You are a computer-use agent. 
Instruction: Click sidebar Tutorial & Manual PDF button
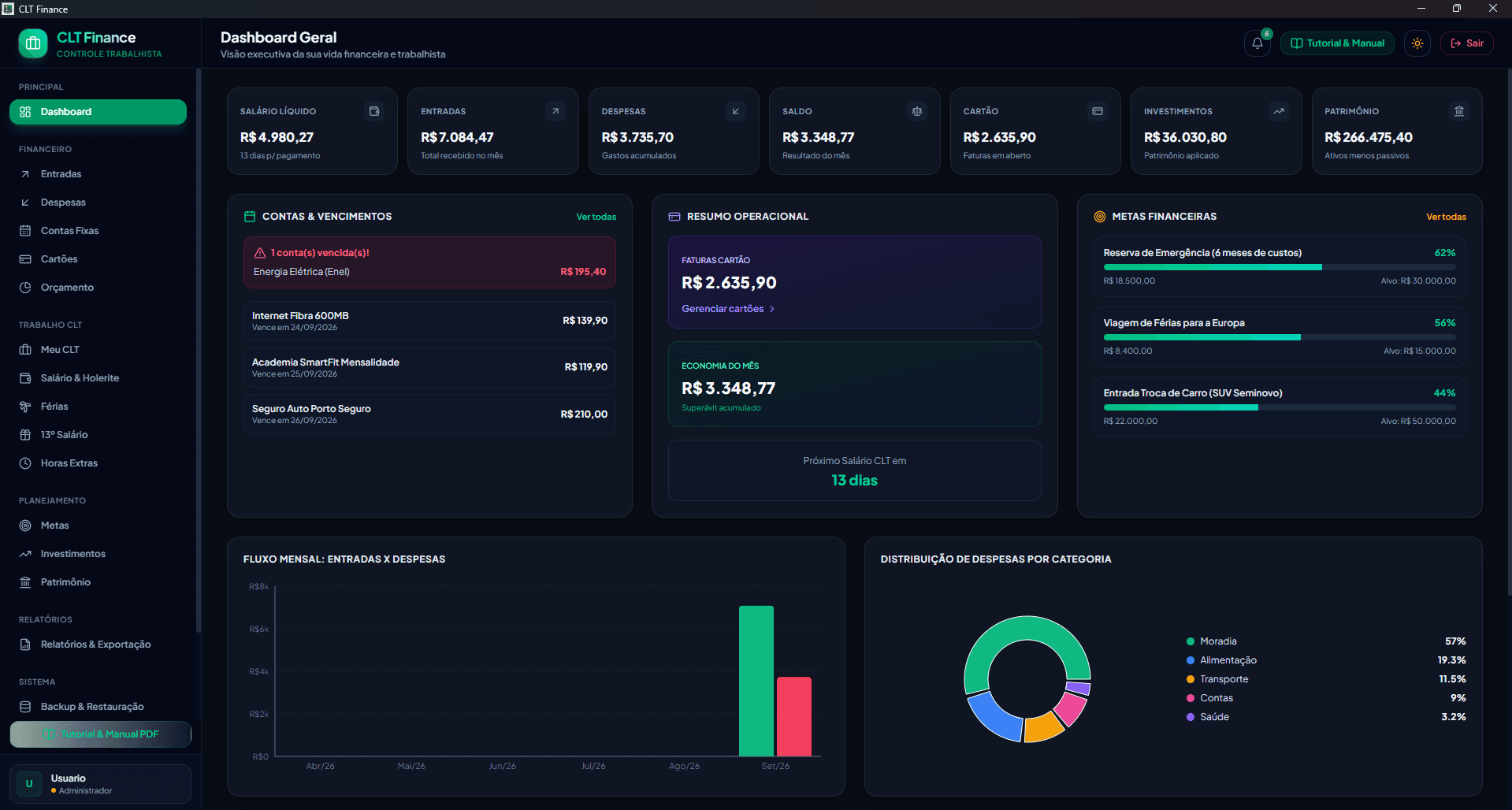click(x=100, y=734)
